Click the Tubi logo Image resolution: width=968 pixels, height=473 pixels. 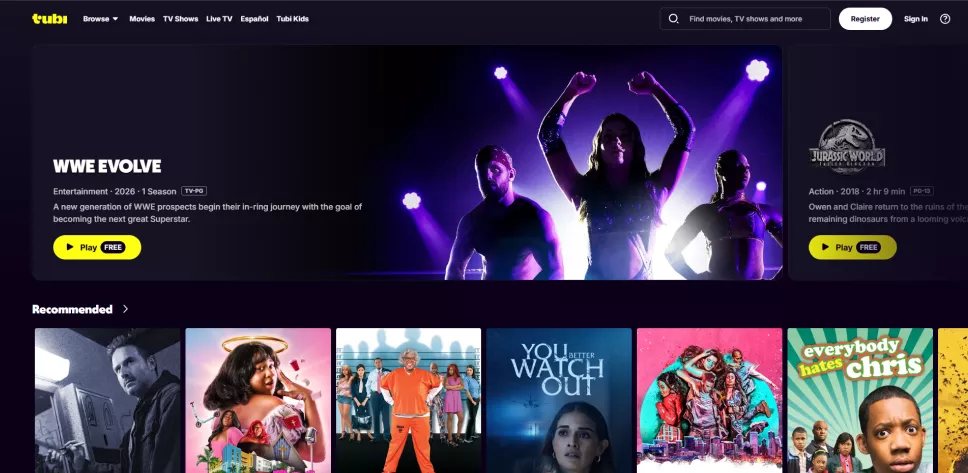point(49,19)
